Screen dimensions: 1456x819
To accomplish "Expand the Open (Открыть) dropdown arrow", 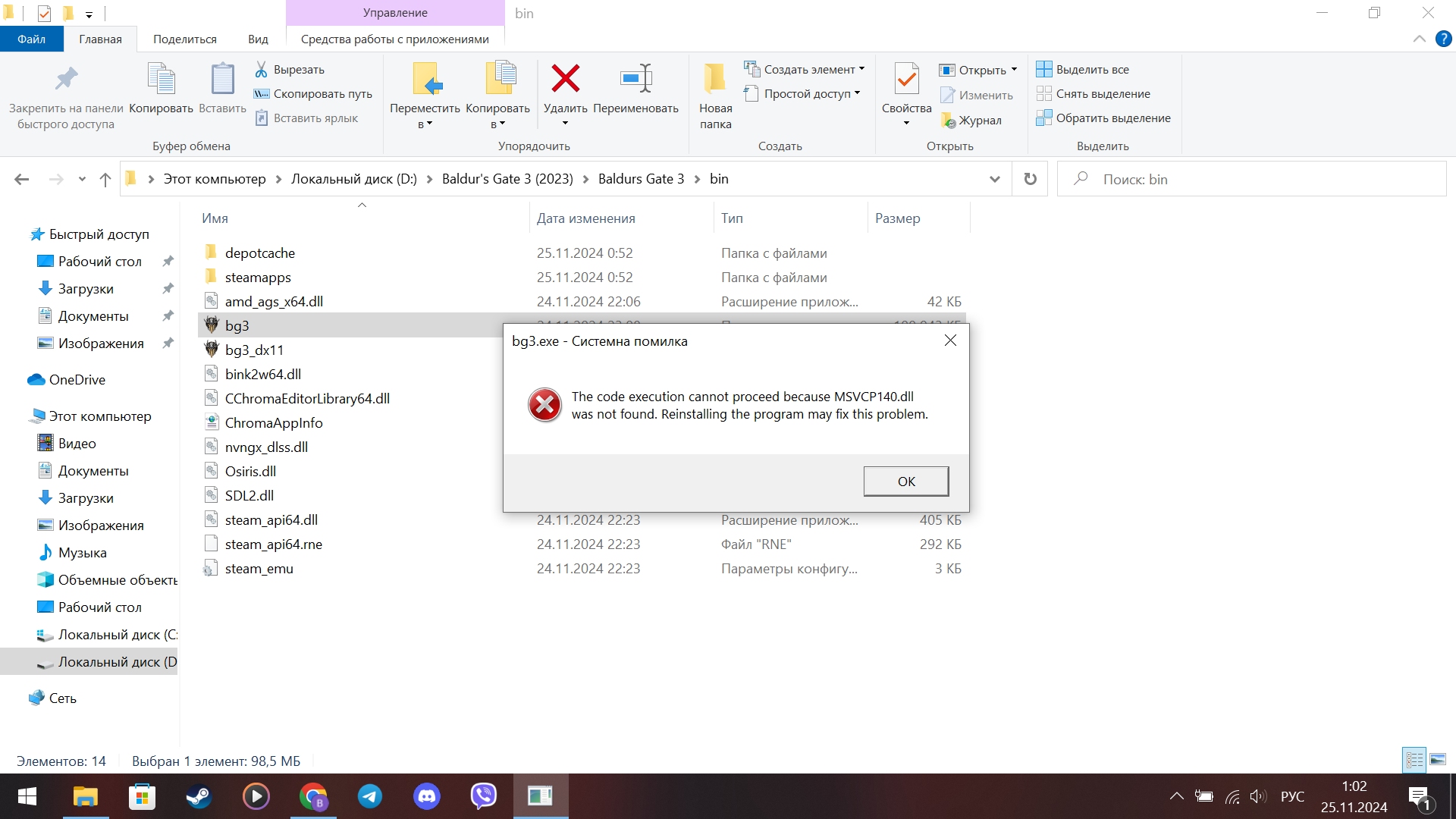I will point(1014,70).
